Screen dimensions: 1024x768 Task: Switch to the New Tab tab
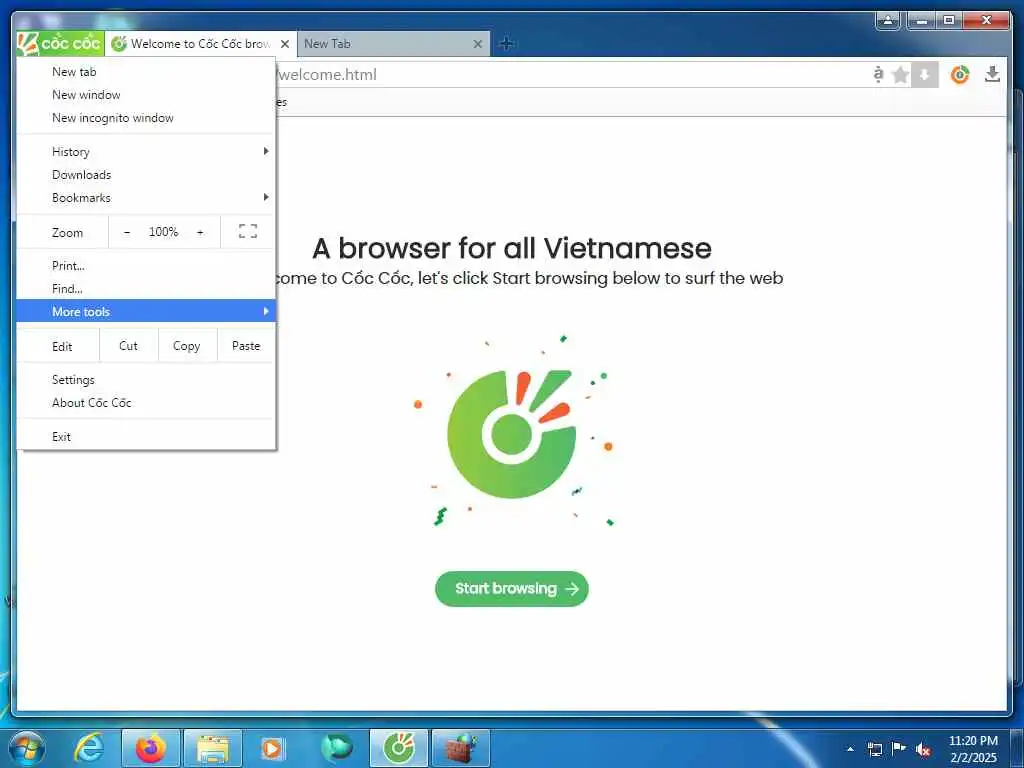coord(392,44)
